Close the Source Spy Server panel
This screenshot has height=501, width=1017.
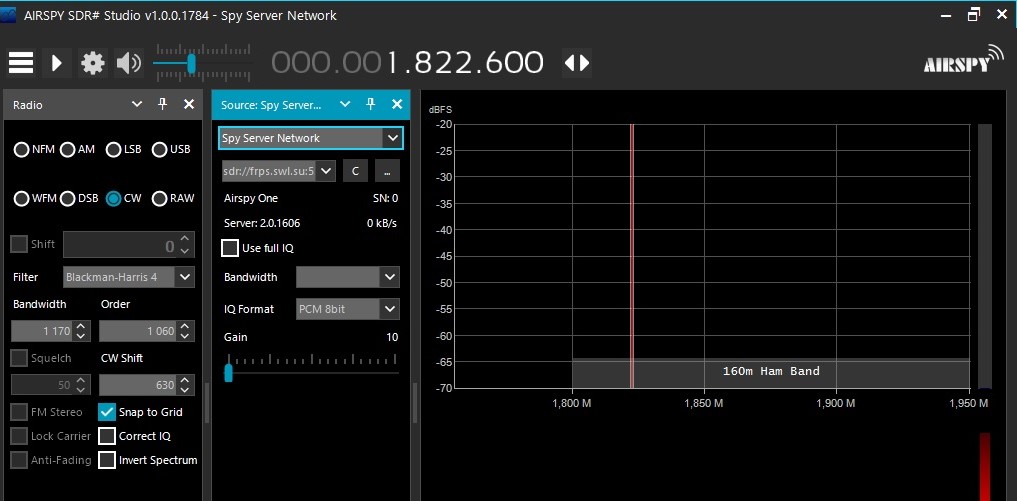click(396, 104)
